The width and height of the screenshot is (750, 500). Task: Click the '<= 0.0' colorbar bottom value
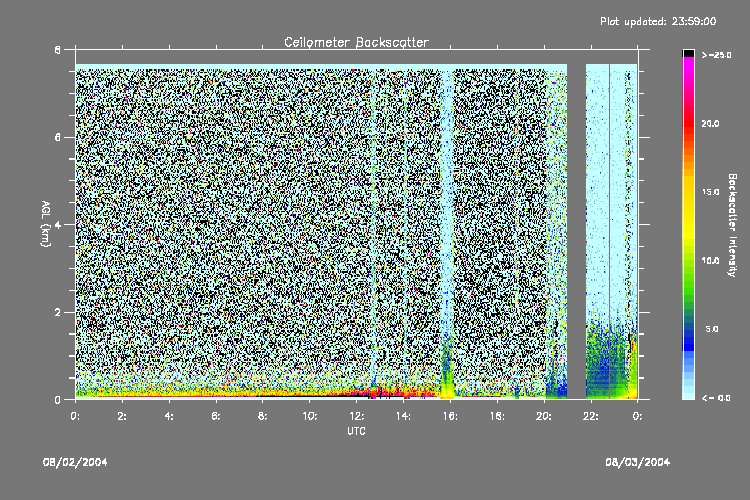tap(716, 398)
